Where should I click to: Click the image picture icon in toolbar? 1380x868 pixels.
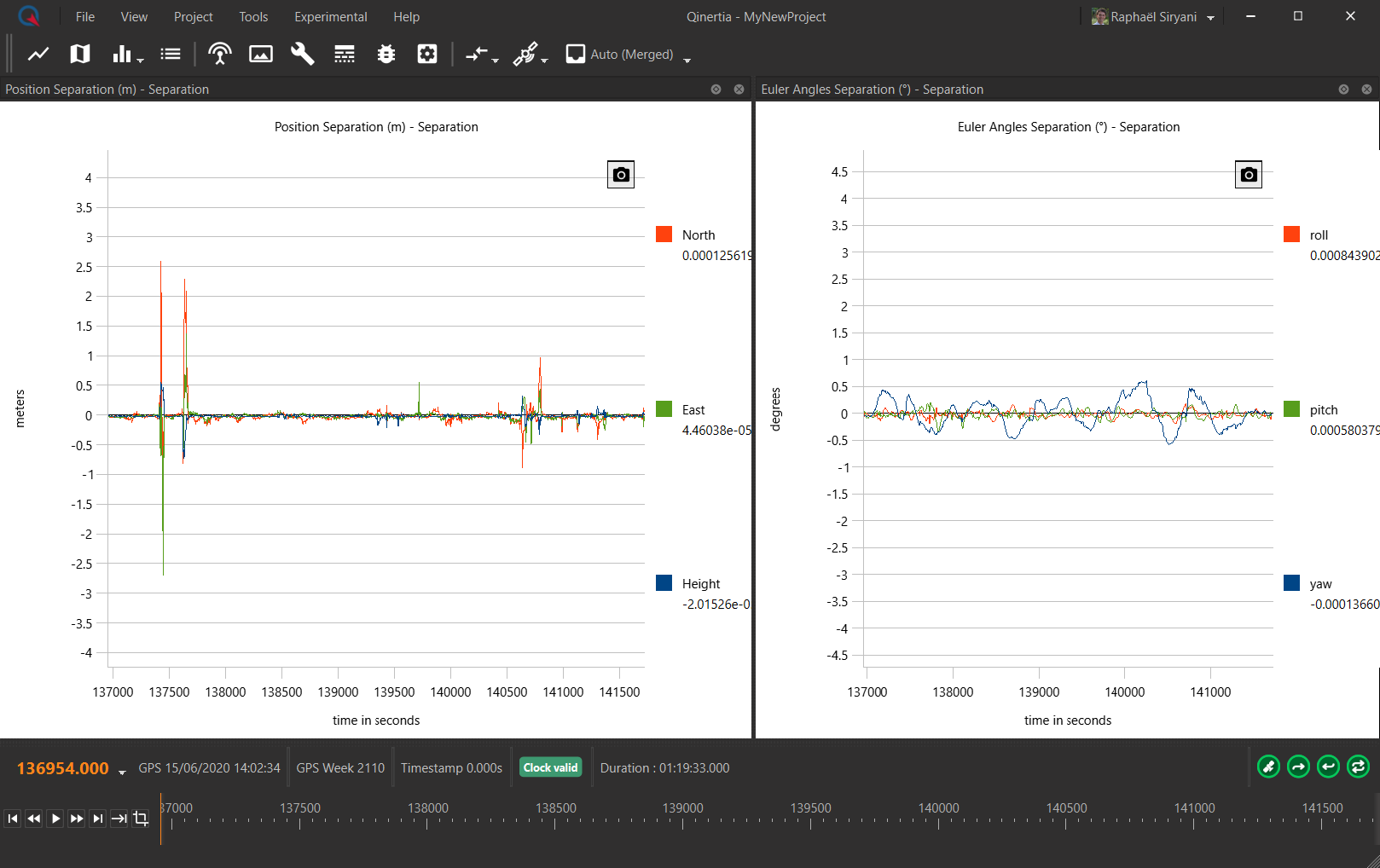pos(261,55)
